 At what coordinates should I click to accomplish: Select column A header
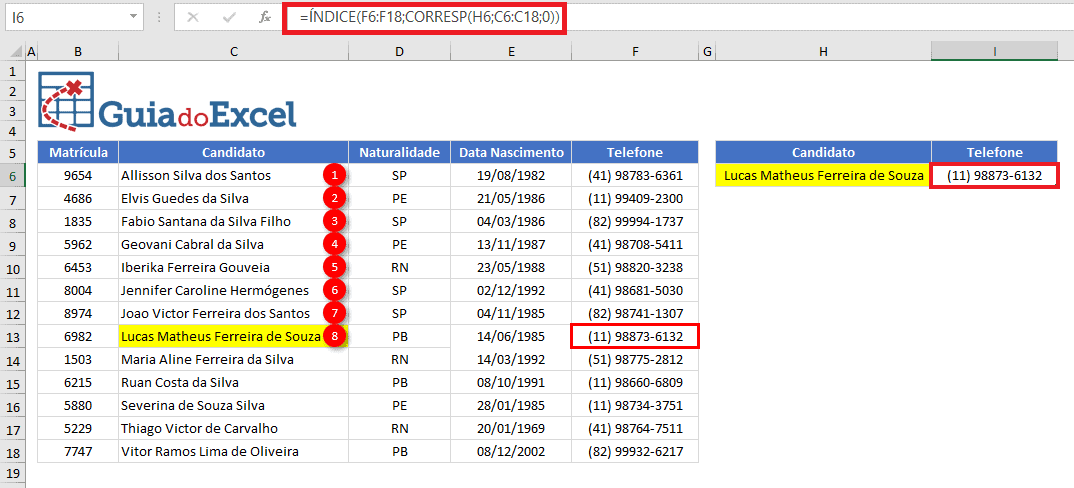30,51
